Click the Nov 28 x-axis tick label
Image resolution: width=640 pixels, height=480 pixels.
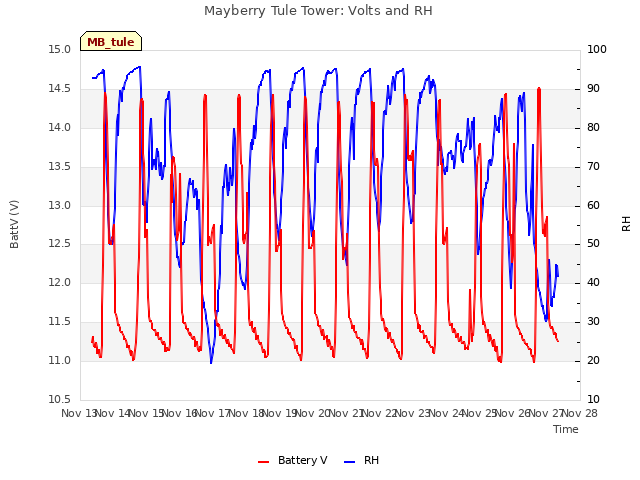pyautogui.click(x=580, y=413)
